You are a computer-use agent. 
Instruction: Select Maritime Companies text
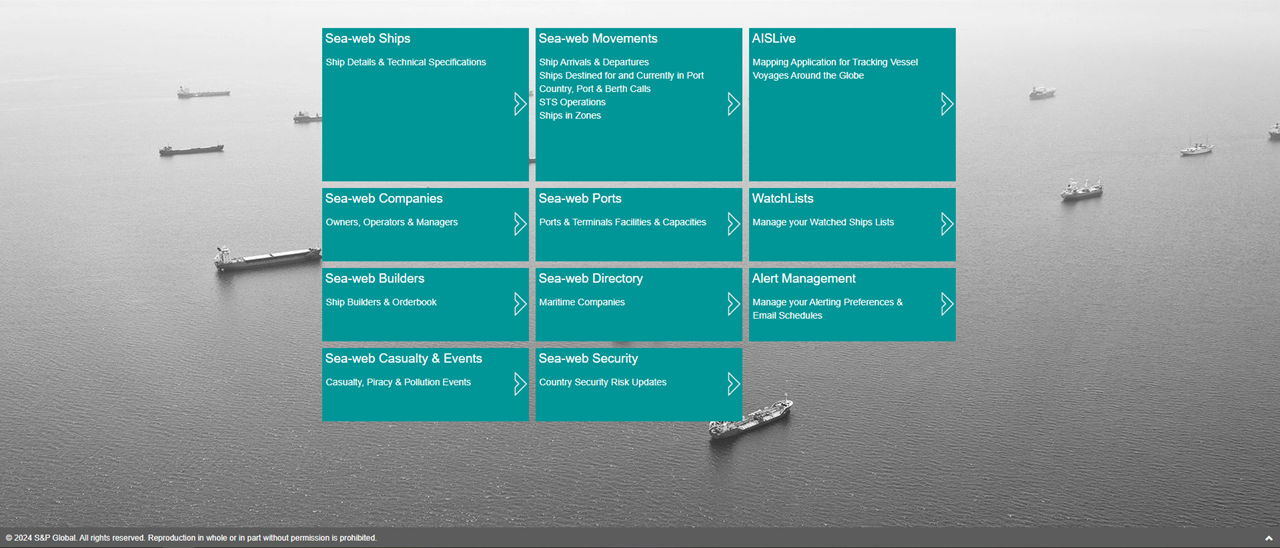coord(582,302)
